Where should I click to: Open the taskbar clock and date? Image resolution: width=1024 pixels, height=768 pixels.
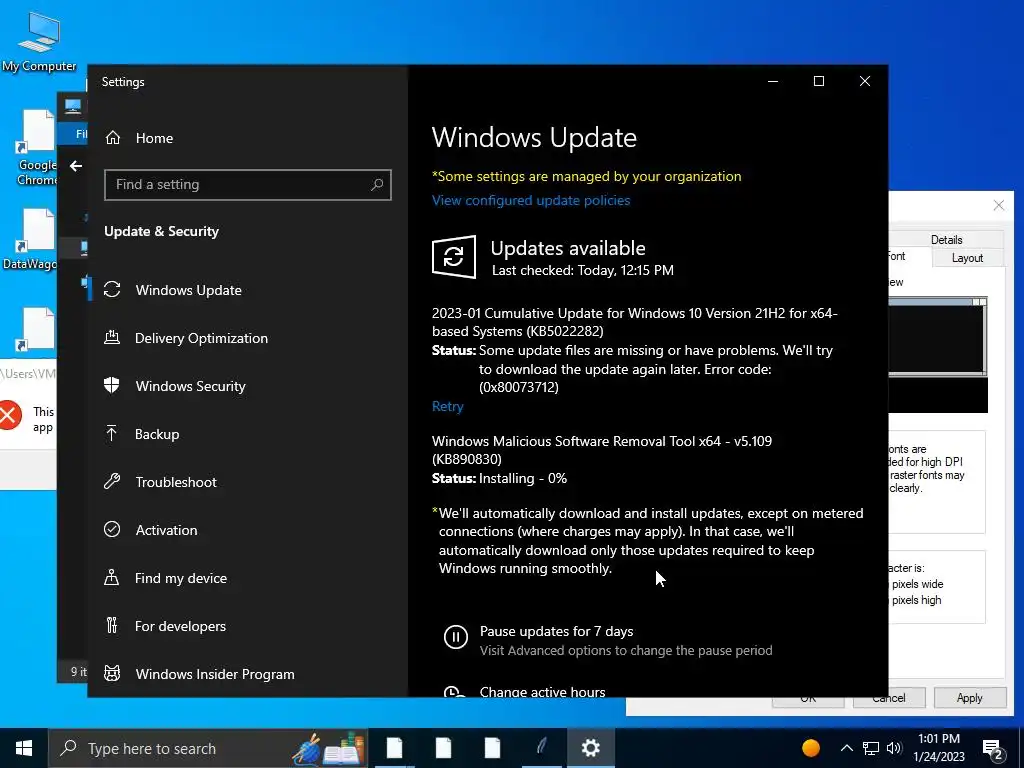tap(939, 748)
